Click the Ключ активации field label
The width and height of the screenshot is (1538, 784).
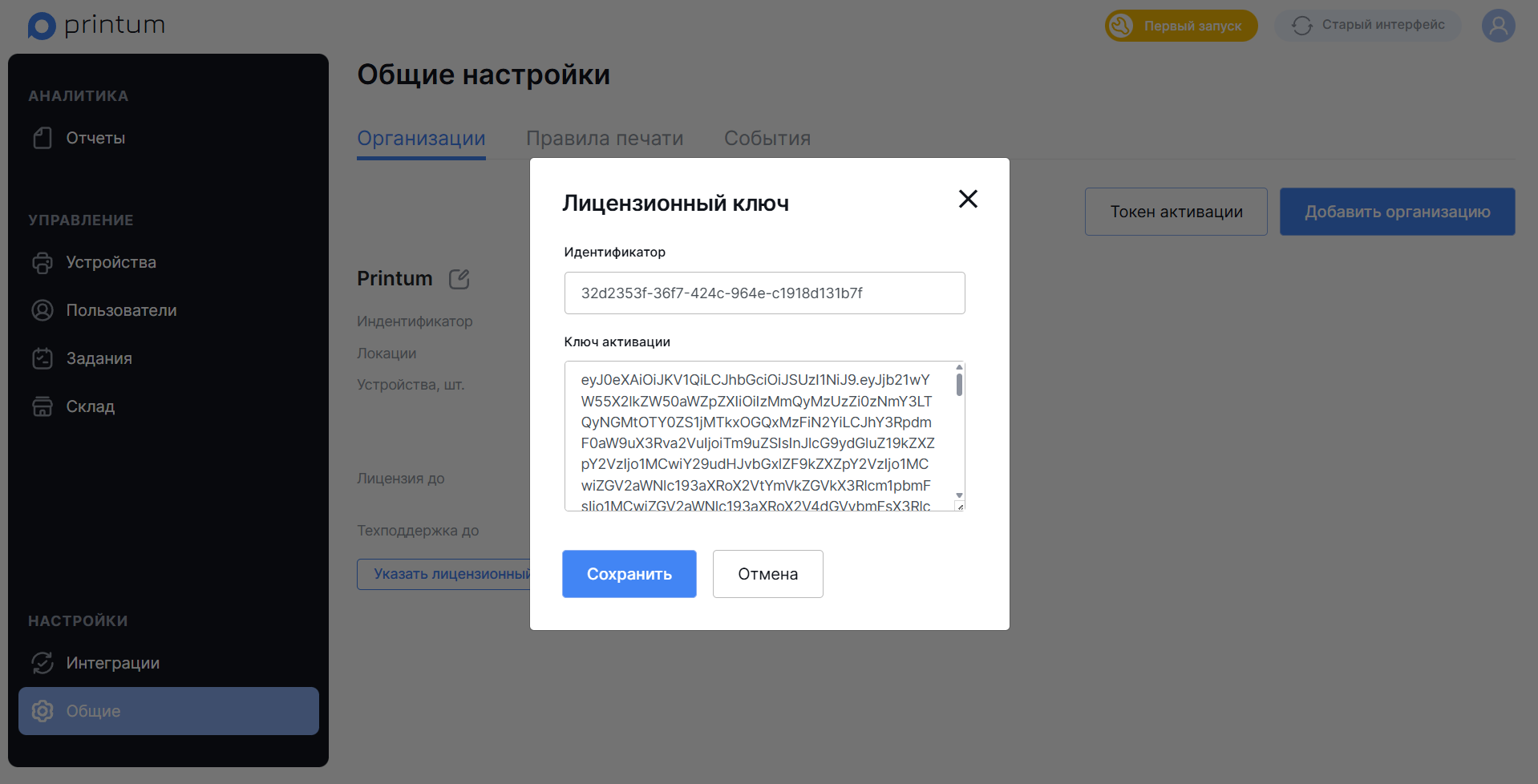click(x=617, y=341)
